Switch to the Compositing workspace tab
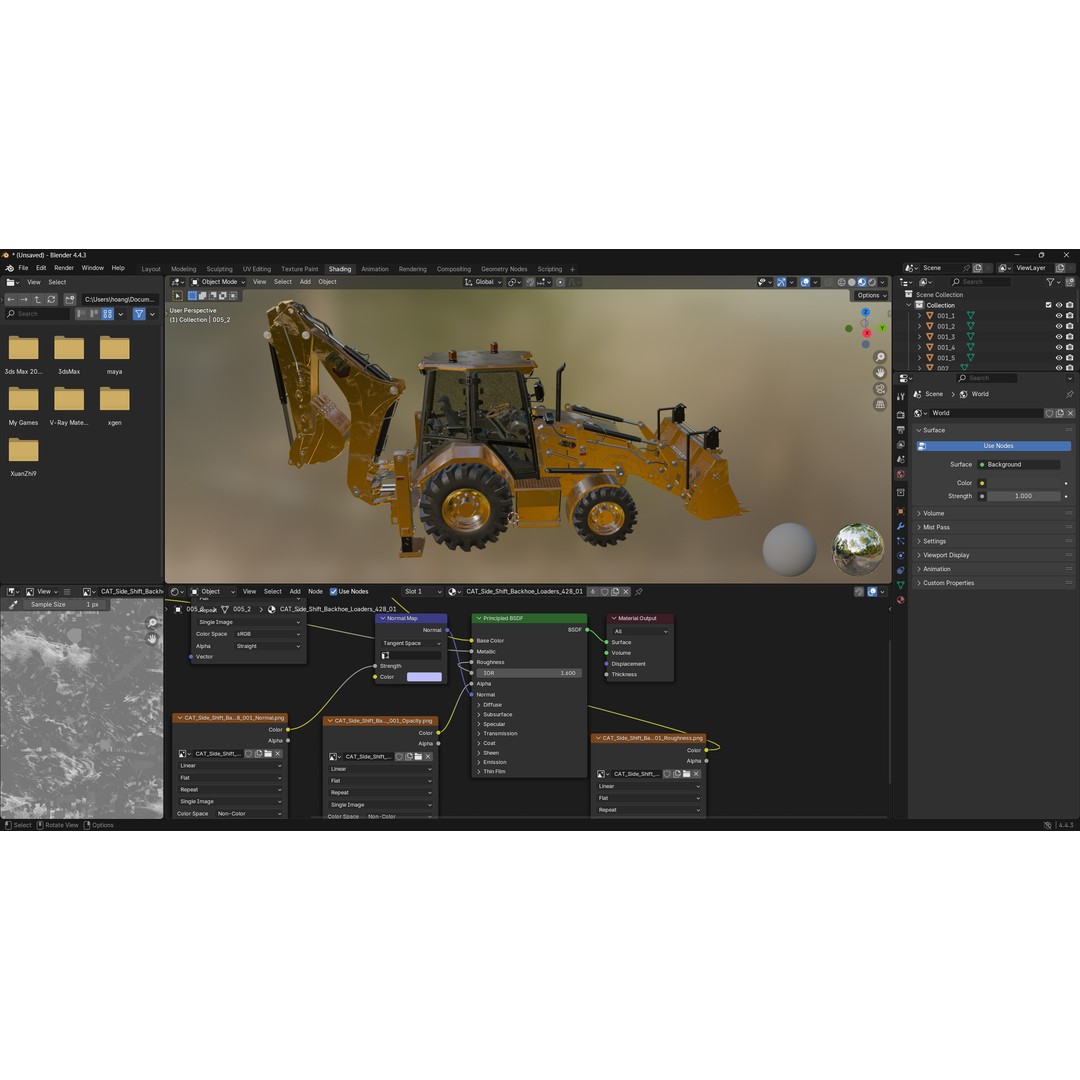The width and height of the screenshot is (1080, 1080). click(454, 269)
